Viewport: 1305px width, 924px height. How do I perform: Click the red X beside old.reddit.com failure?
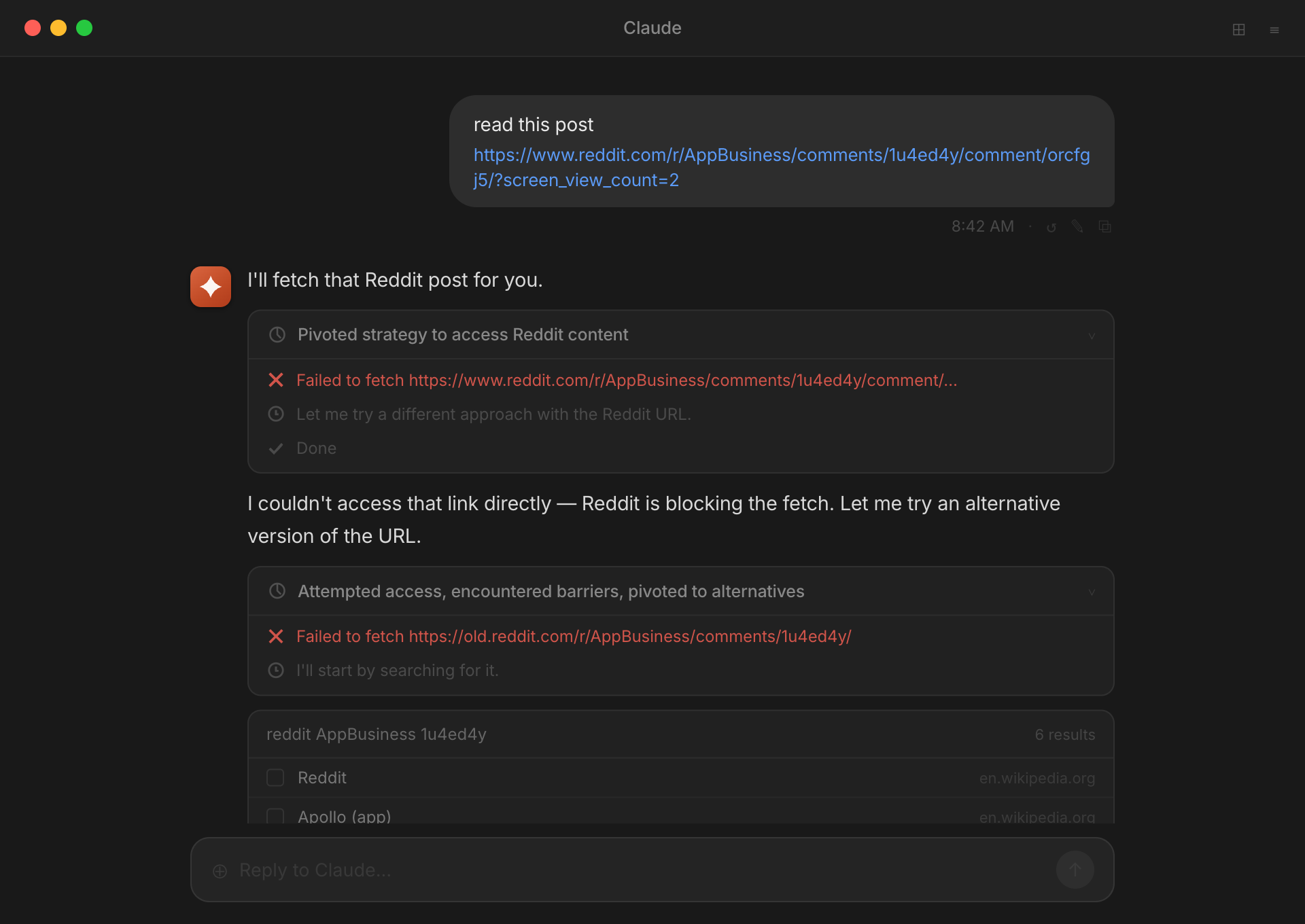(275, 636)
